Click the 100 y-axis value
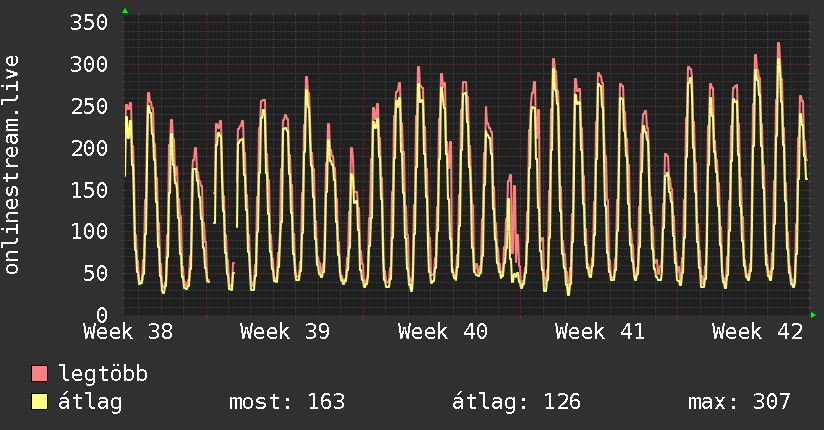Screen dimensions: 824x430 point(89,231)
